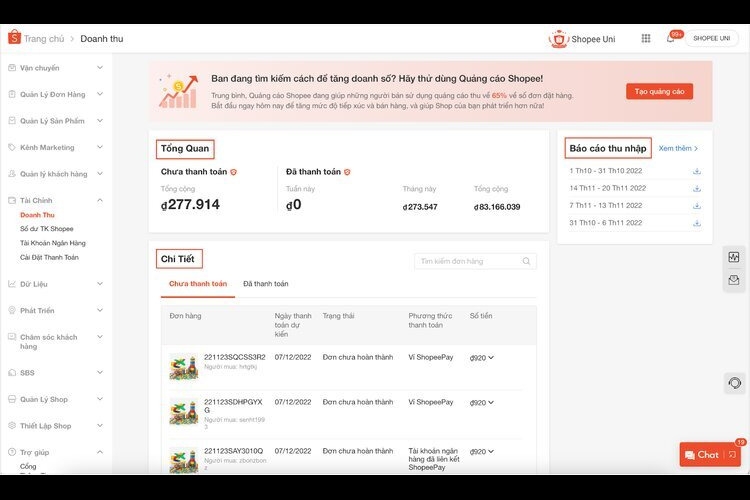Expand the Quản Lý Shop chevron
This screenshot has width=750, height=500.
pyautogui.click(x=100, y=399)
